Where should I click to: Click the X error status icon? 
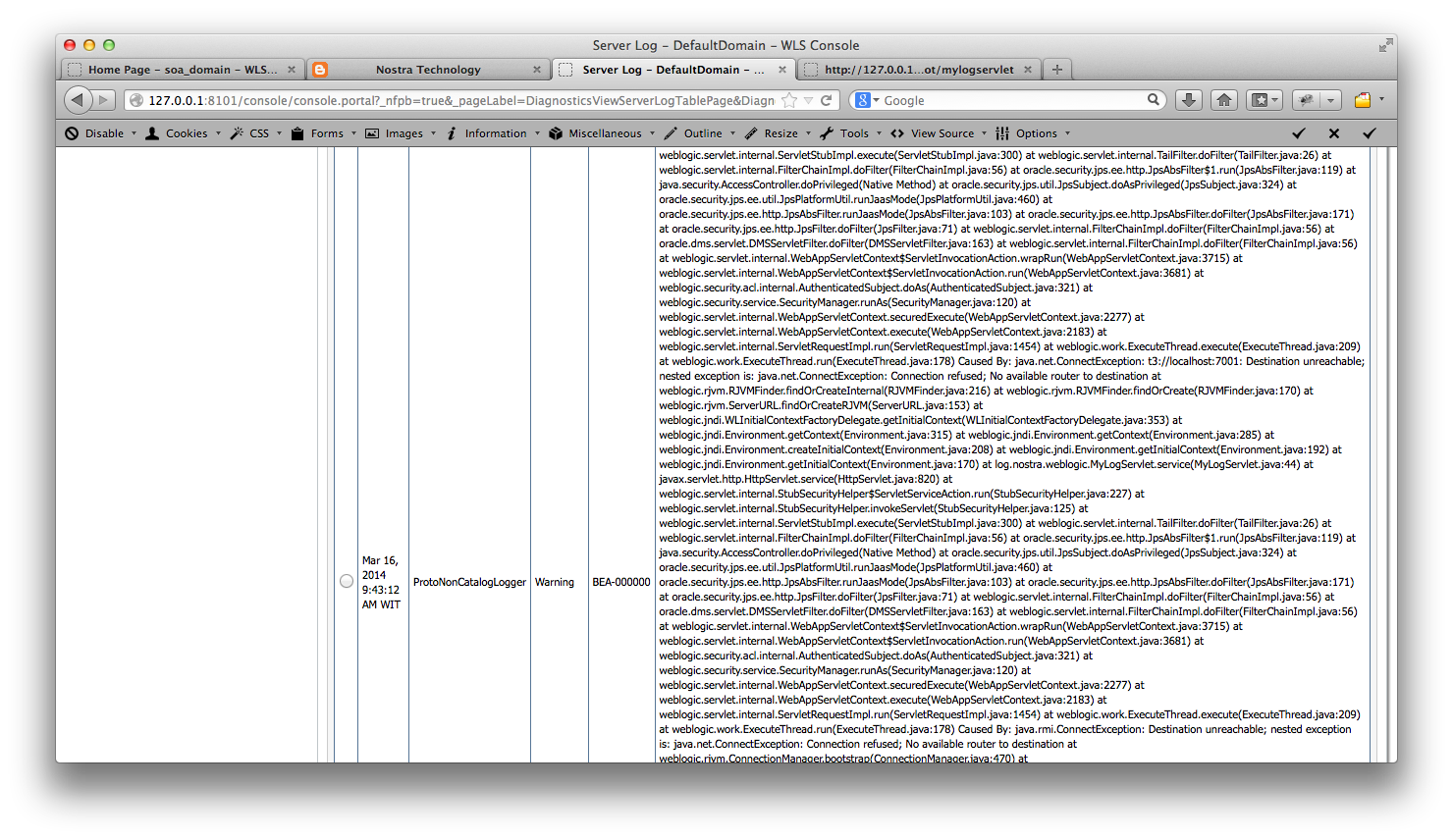click(x=1334, y=133)
